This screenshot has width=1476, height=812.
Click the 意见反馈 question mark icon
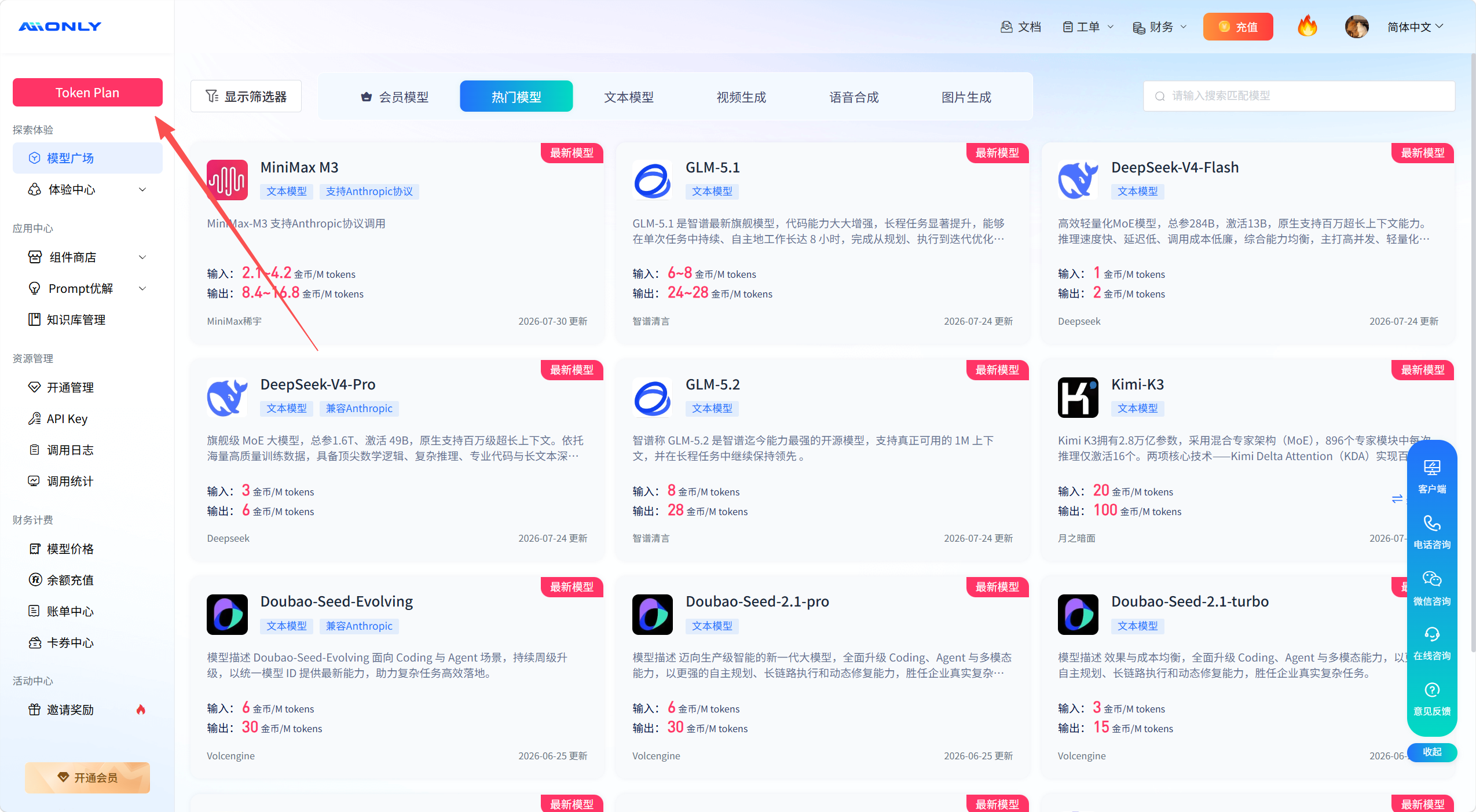pyautogui.click(x=1432, y=690)
